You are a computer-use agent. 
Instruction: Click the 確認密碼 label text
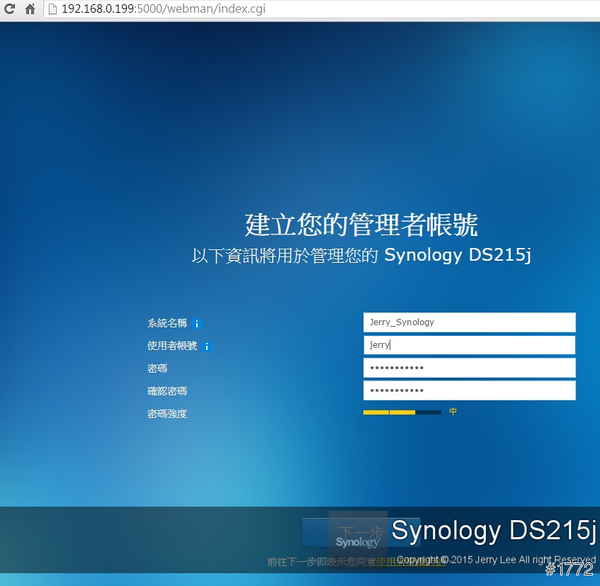pyautogui.click(x=166, y=391)
